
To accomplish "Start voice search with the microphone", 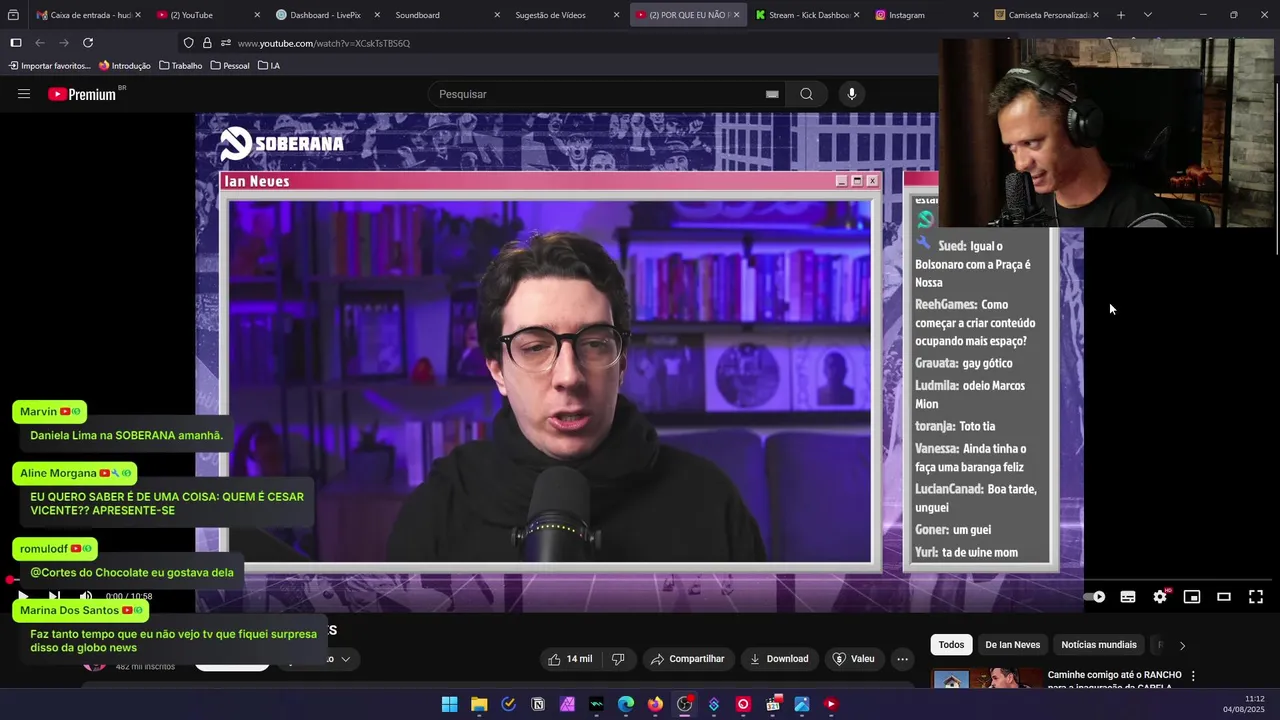I will click(x=852, y=94).
